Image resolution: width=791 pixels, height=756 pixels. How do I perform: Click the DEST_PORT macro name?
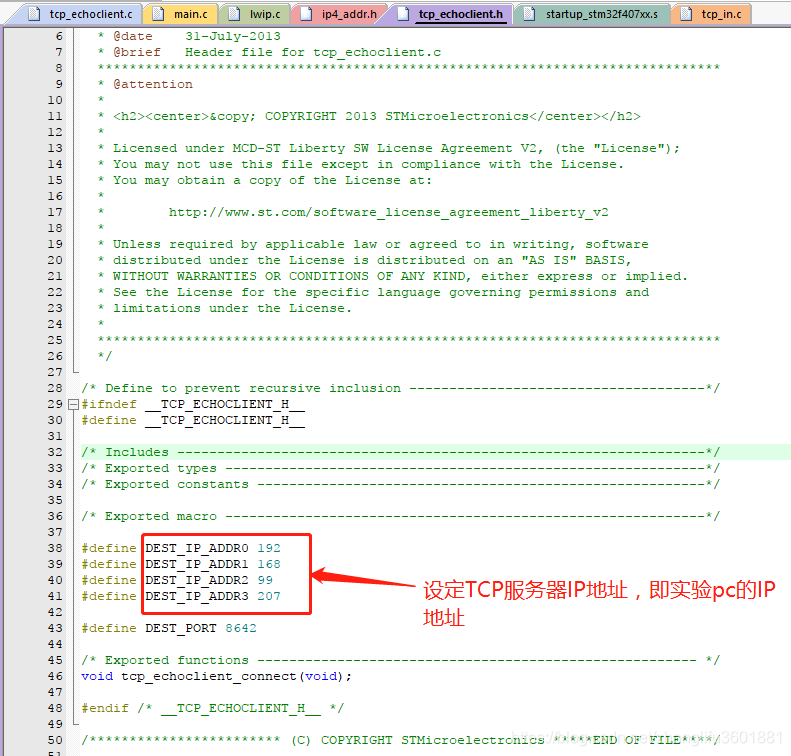click(181, 628)
